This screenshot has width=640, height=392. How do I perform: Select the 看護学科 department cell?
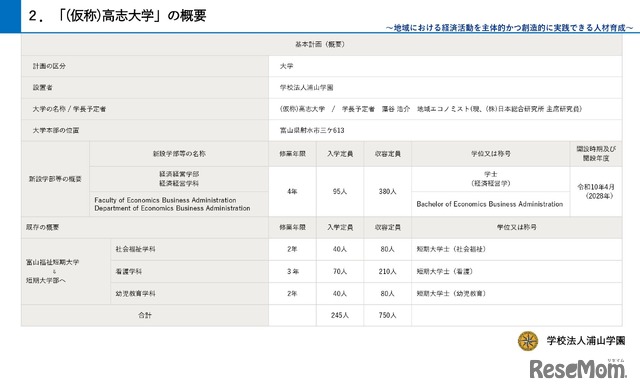pos(189,271)
